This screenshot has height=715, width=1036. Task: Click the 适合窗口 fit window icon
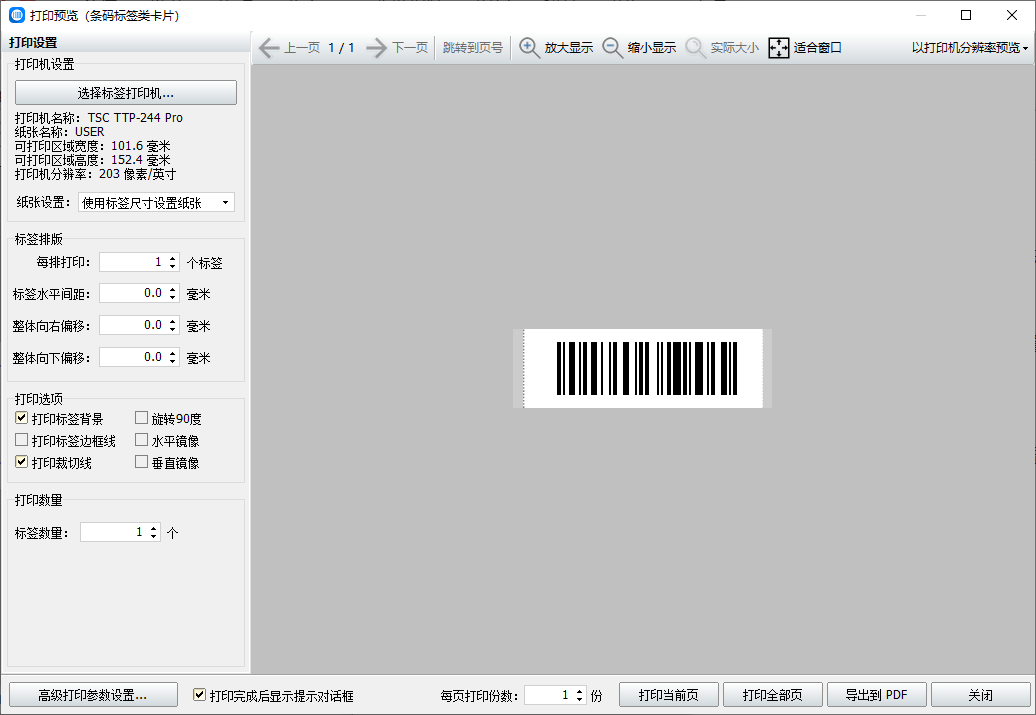click(779, 48)
